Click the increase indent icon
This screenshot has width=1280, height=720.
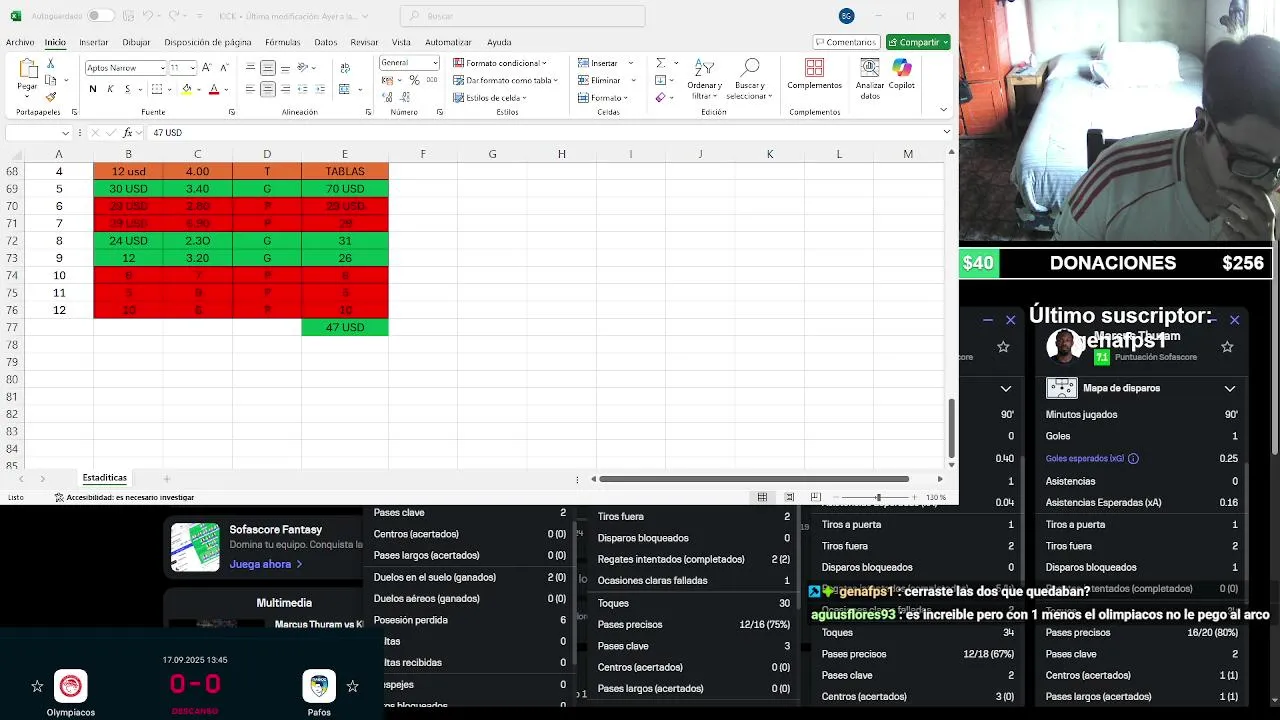tap(320, 89)
